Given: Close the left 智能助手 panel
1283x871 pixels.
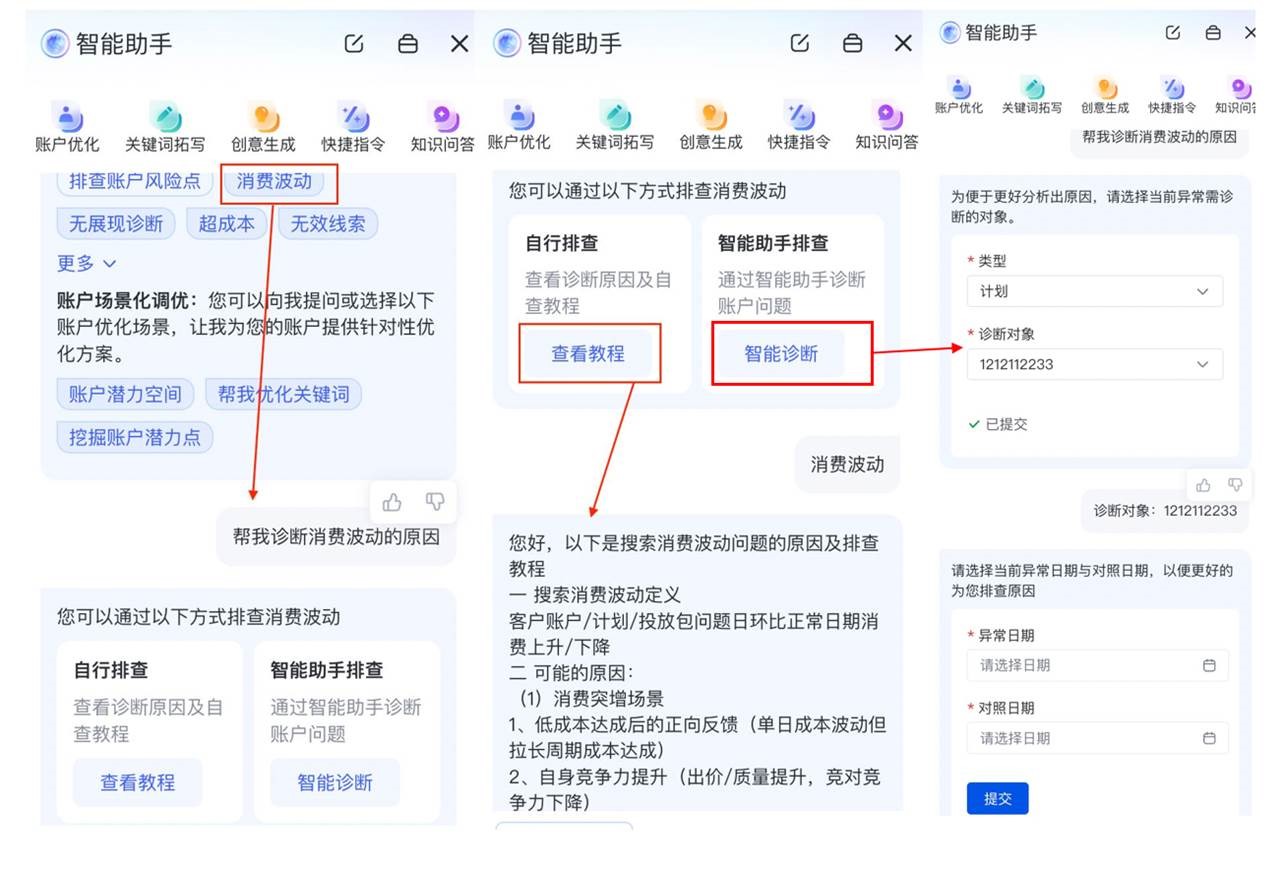Looking at the screenshot, I should (x=459, y=43).
